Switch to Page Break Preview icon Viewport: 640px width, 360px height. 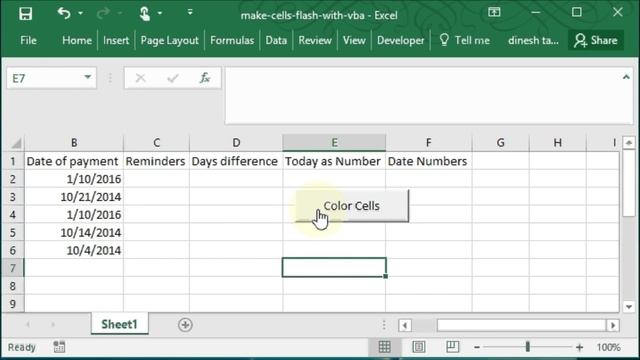pos(452,347)
